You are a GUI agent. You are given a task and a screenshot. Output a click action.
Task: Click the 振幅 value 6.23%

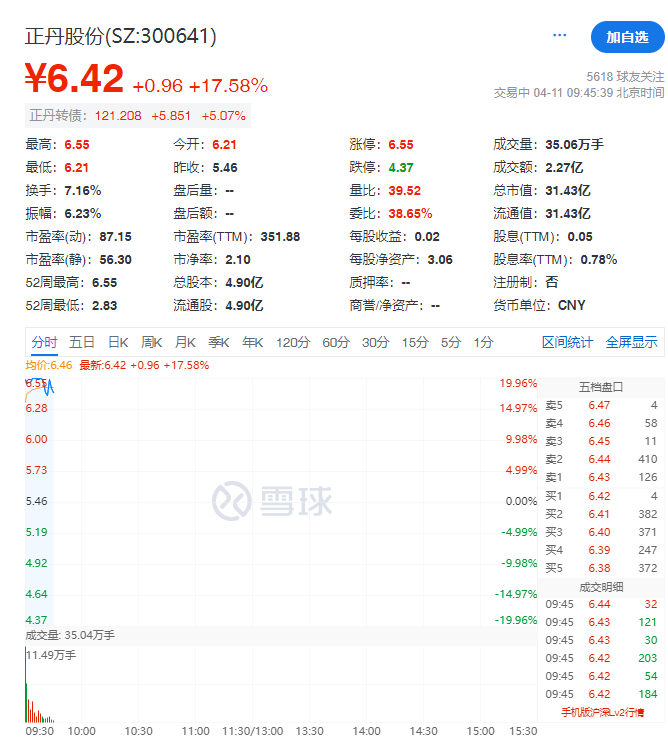pyautogui.click(x=83, y=213)
